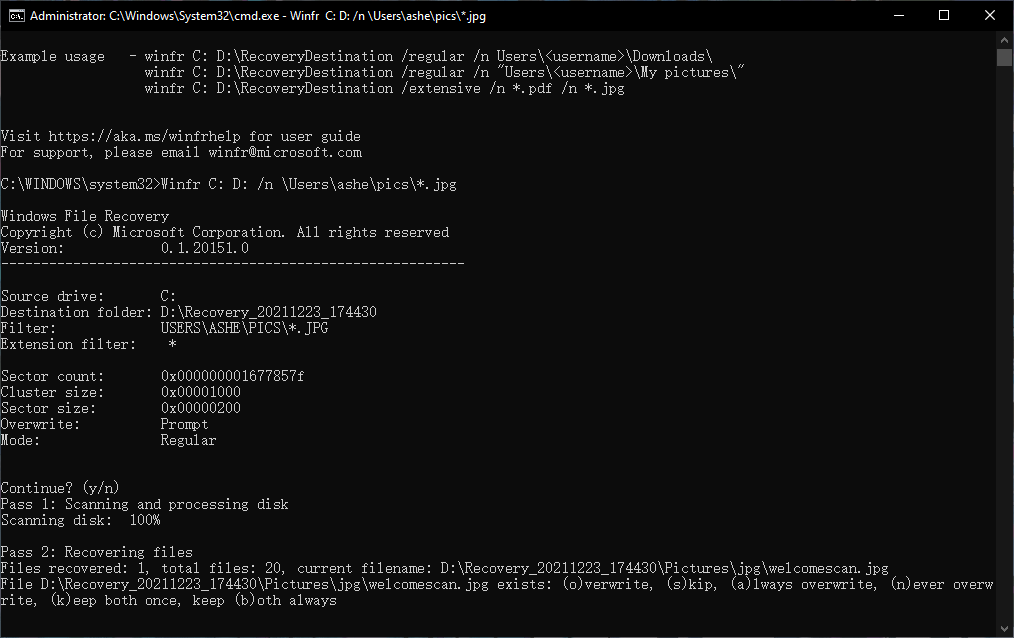Click the Destination folder path value
The height and width of the screenshot is (638, 1014).
click(x=268, y=312)
